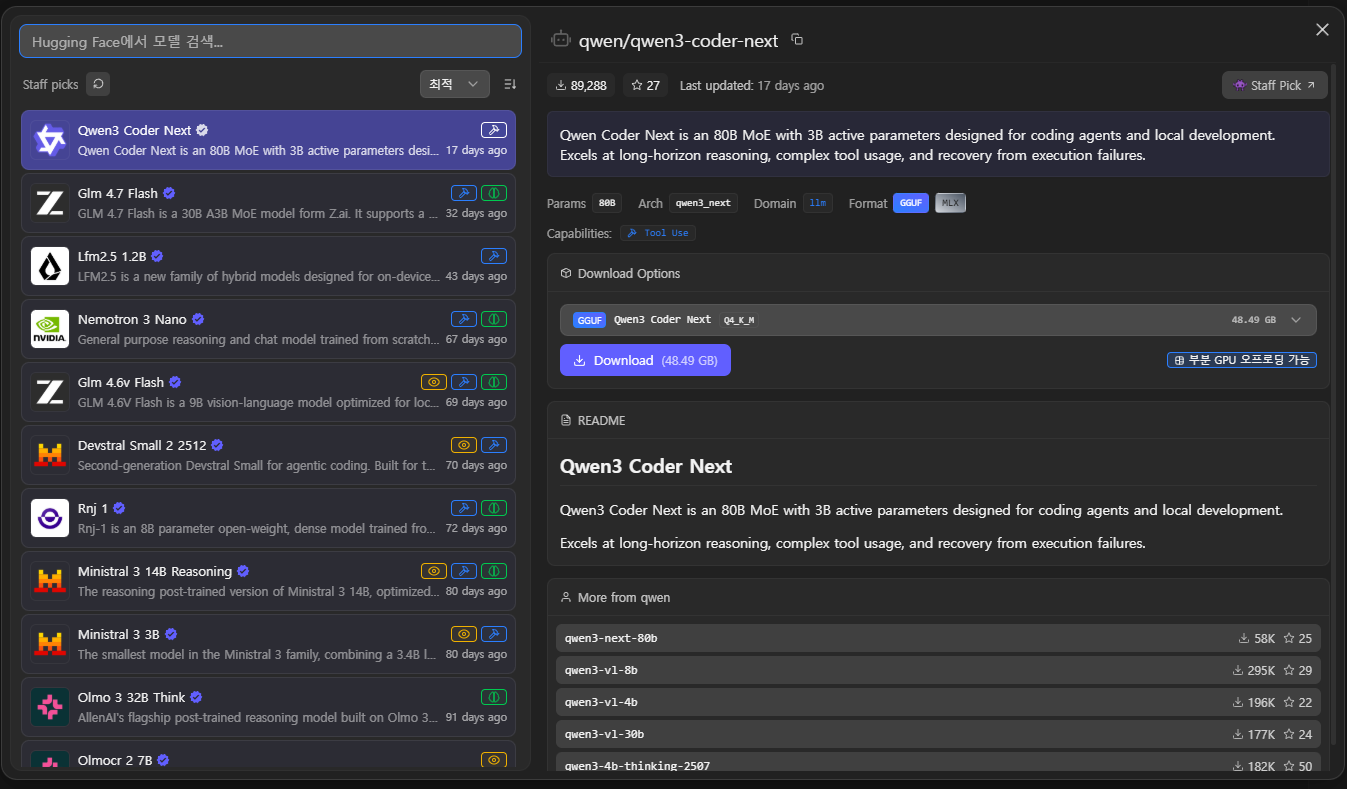Screen dimensions: 1347x789
Task: Switch to the MLX format
Action: [x=950, y=204]
